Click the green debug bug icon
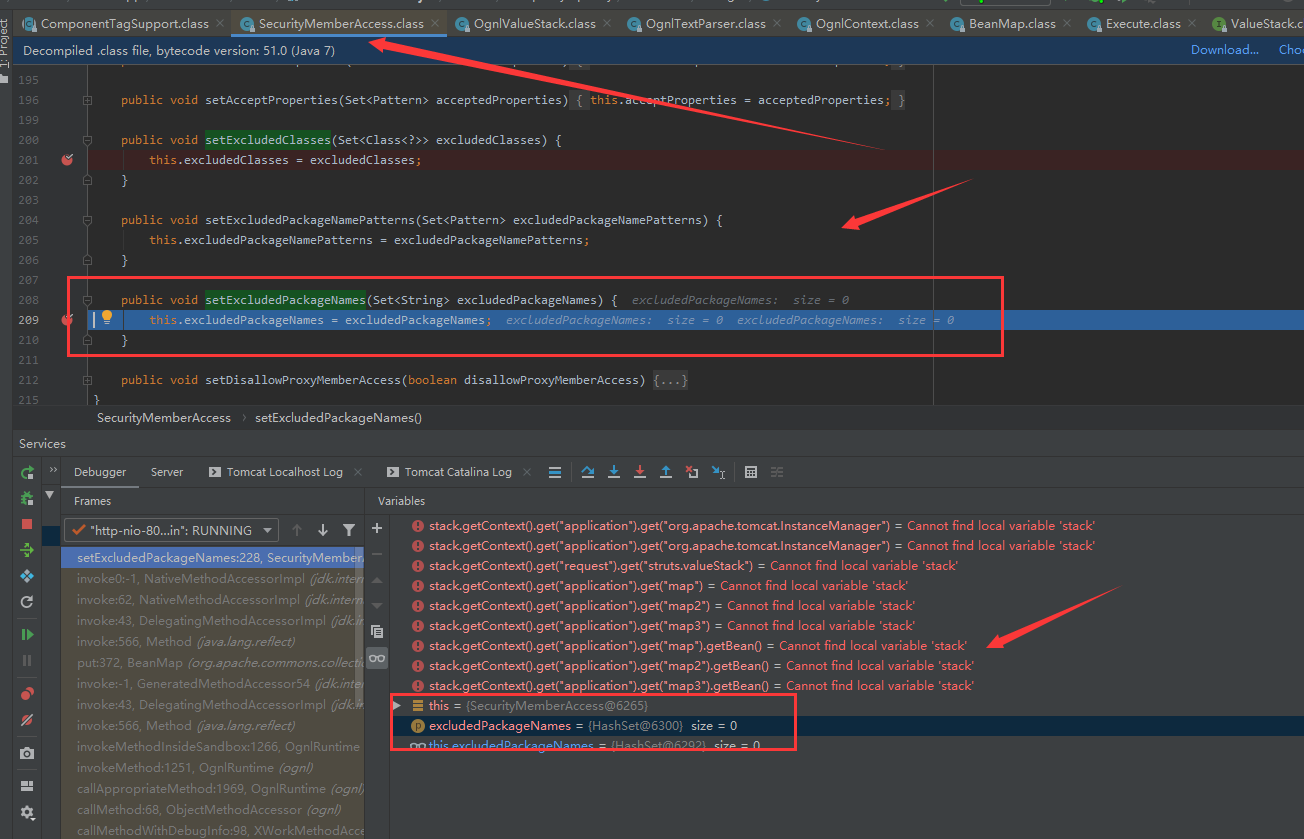This screenshot has width=1304, height=839. [27, 498]
